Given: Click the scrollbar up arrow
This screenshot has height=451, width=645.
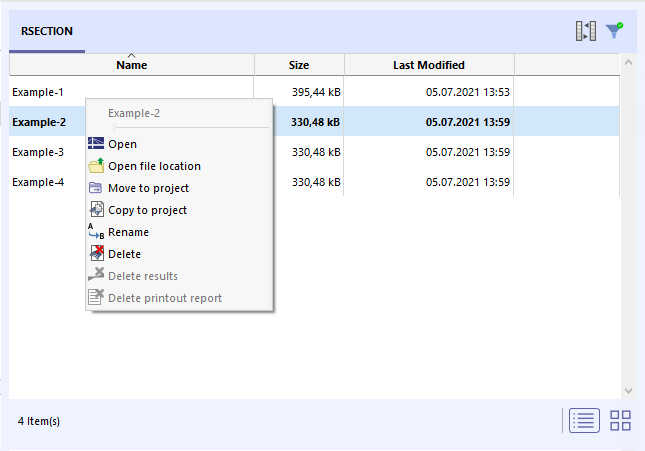Looking at the screenshot, I should point(628,62).
